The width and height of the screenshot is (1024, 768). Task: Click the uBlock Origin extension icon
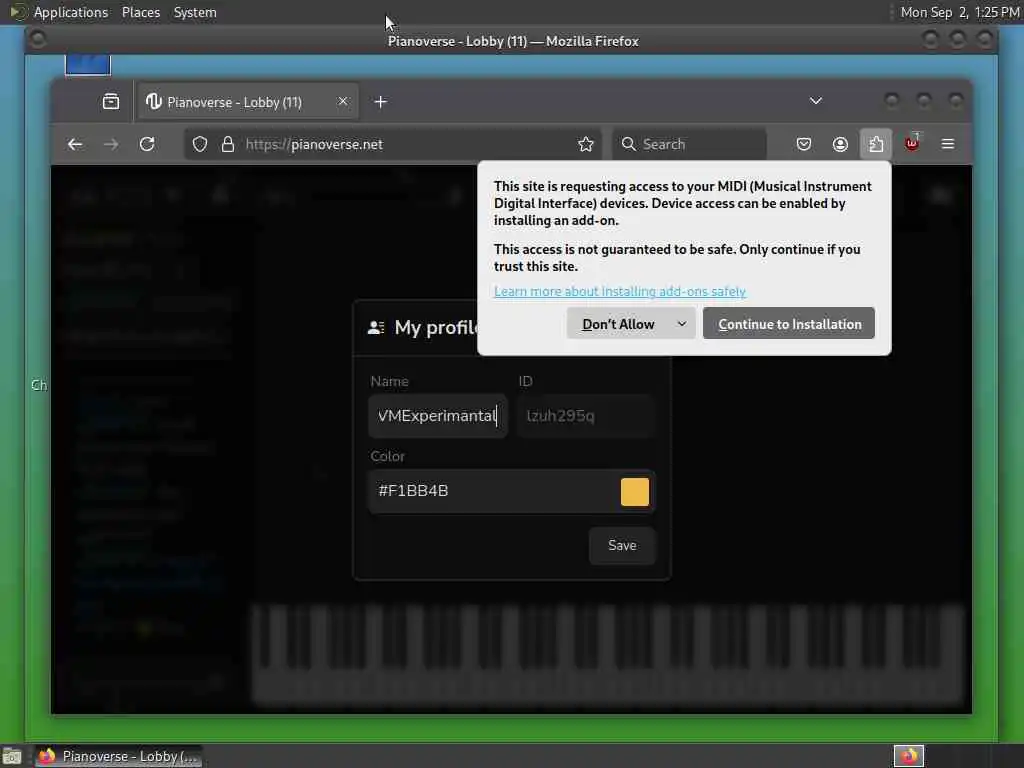(x=912, y=143)
